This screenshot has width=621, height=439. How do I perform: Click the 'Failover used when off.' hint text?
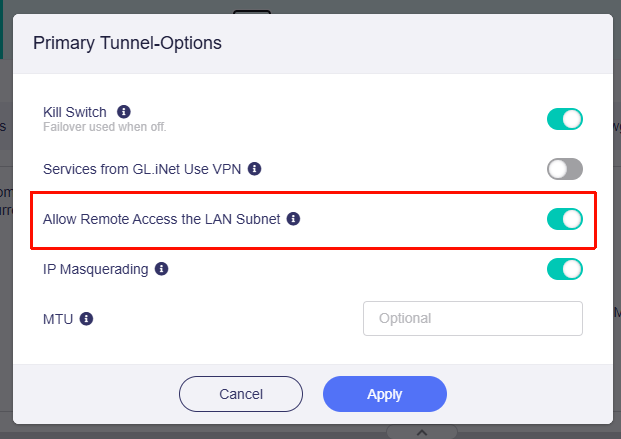point(105,127)
